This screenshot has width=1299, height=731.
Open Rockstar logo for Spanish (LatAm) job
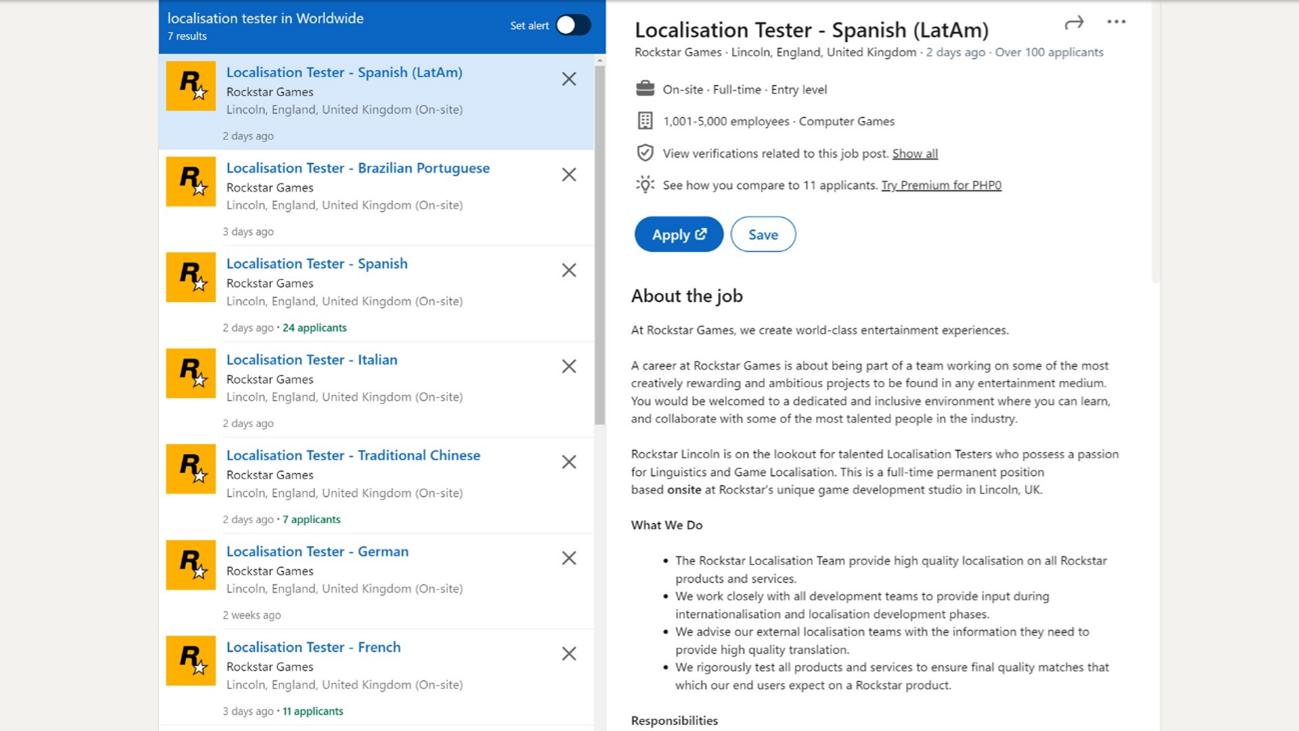191,86
